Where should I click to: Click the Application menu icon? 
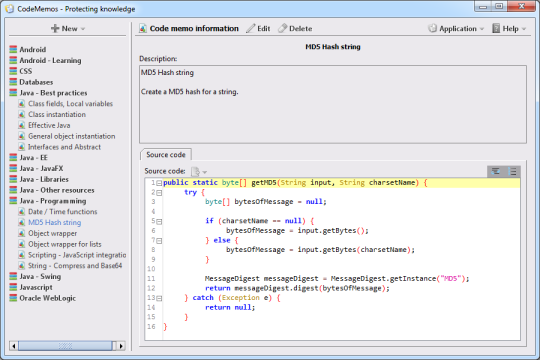point(432,28)
